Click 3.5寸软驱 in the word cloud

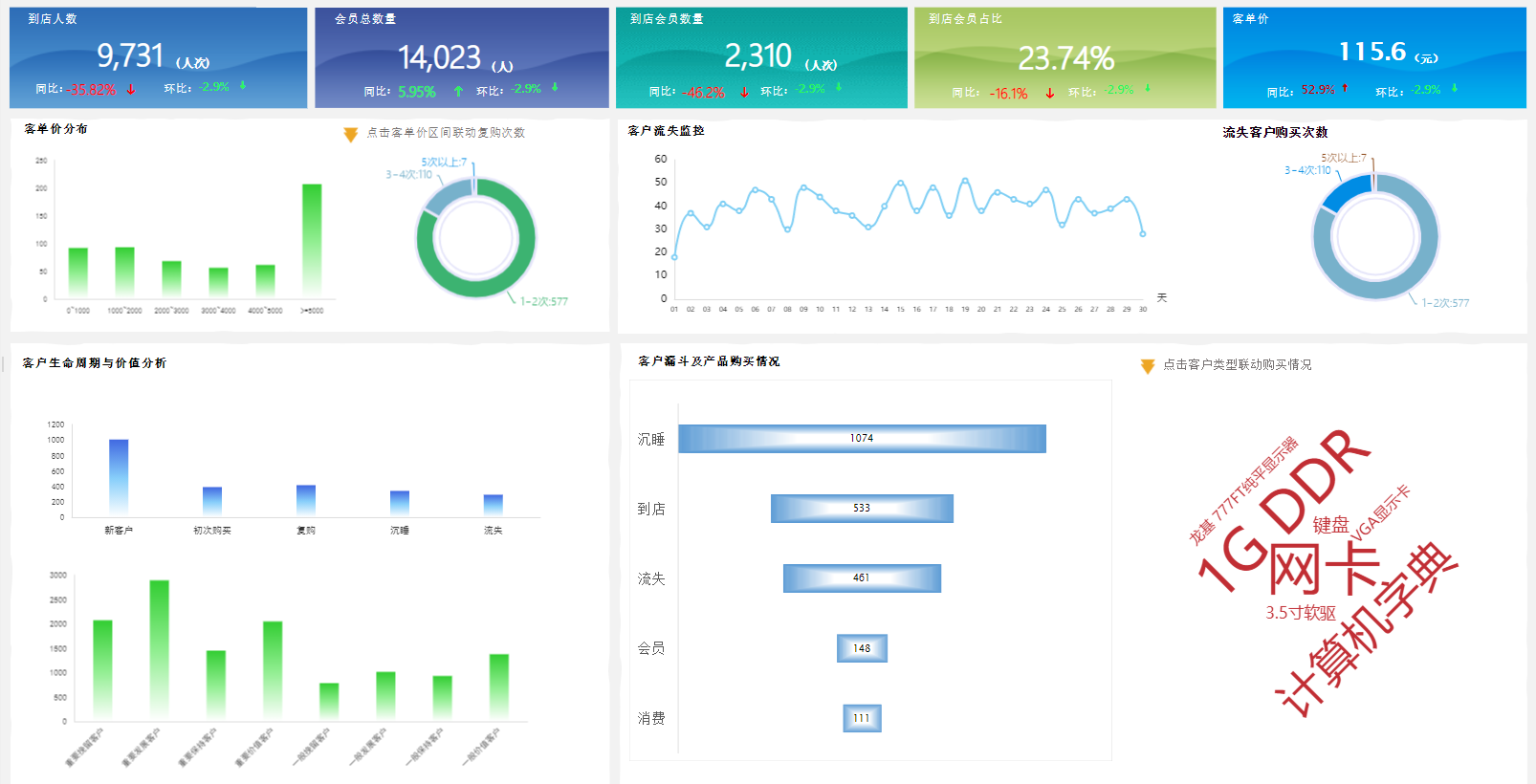[x=1301, y=613]
